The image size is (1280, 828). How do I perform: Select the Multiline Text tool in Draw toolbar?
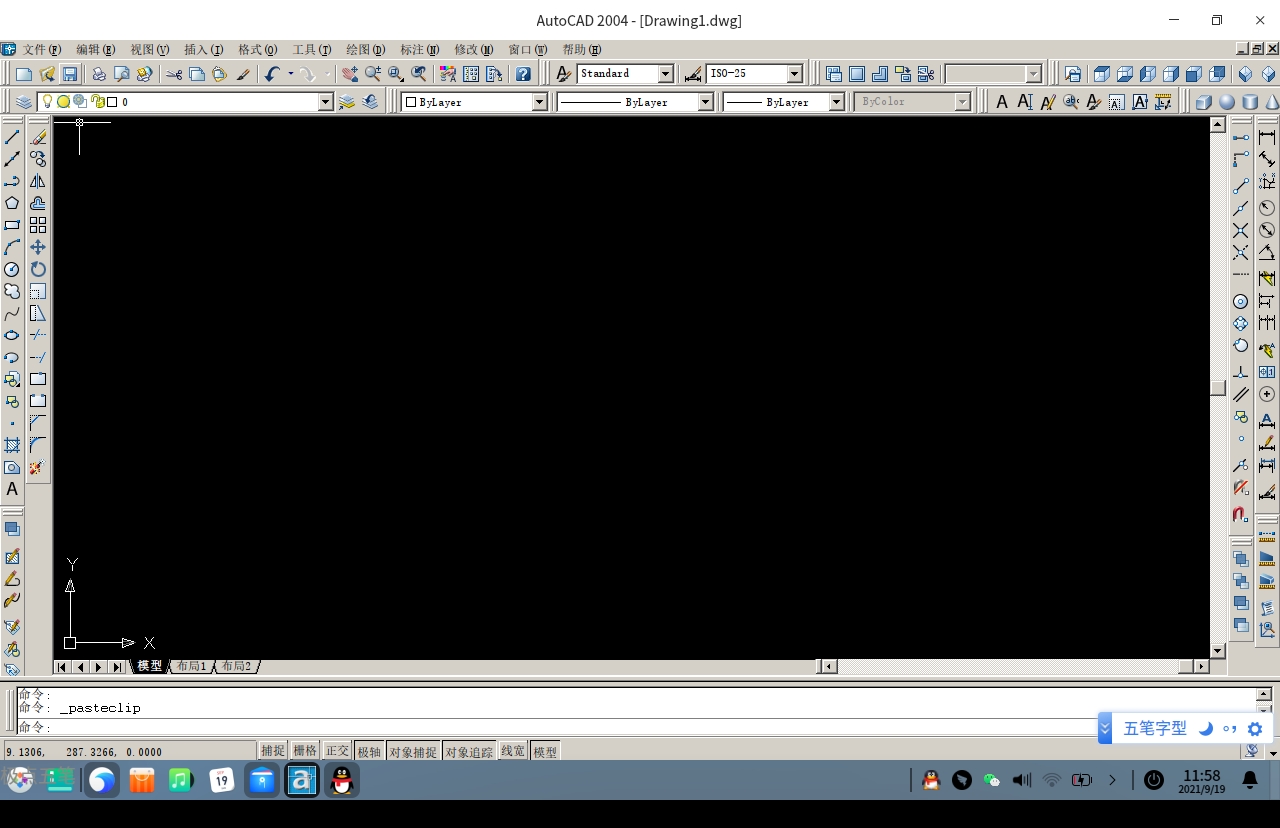click(12, 489)
